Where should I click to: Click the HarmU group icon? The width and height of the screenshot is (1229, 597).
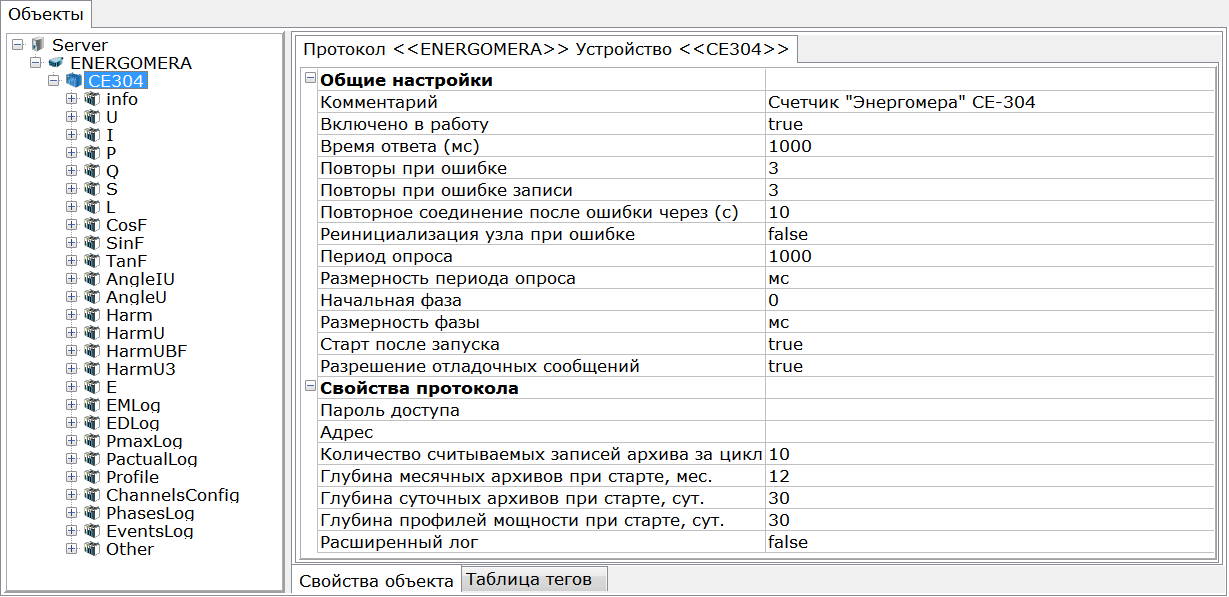point(92,333)
